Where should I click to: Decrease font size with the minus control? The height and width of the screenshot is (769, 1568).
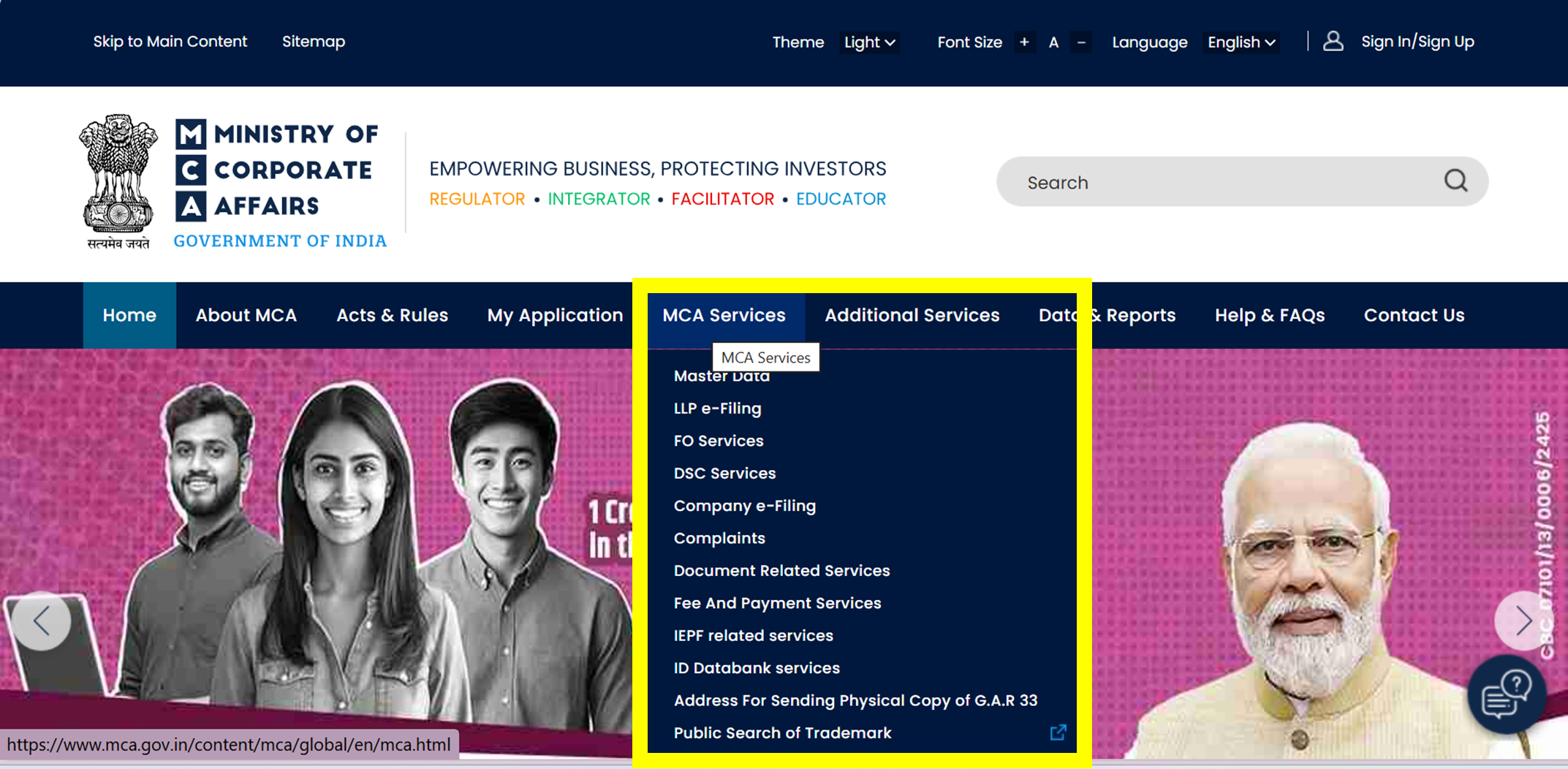pos(1081,42)
